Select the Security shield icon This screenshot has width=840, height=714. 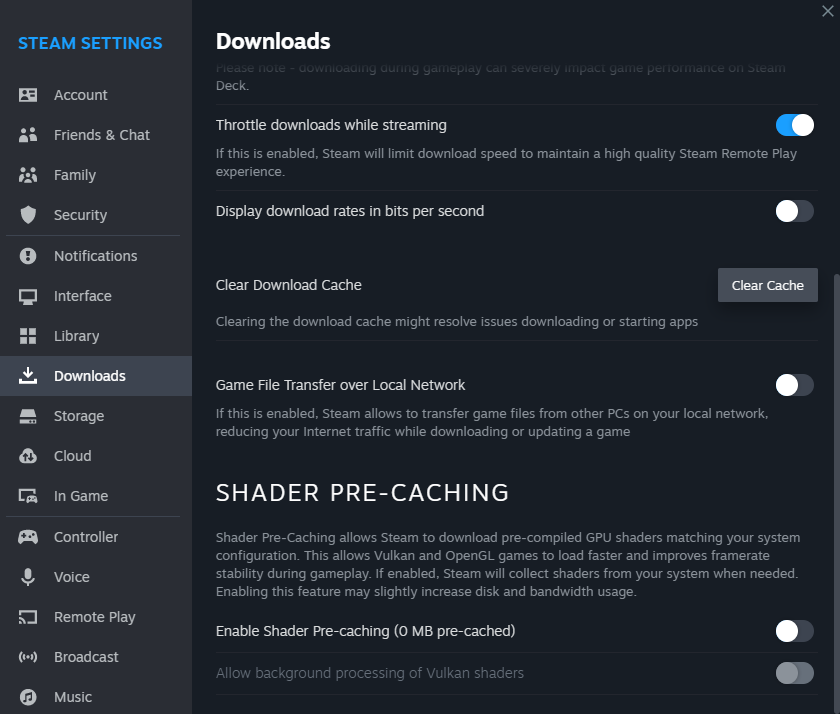coord(28,215)
